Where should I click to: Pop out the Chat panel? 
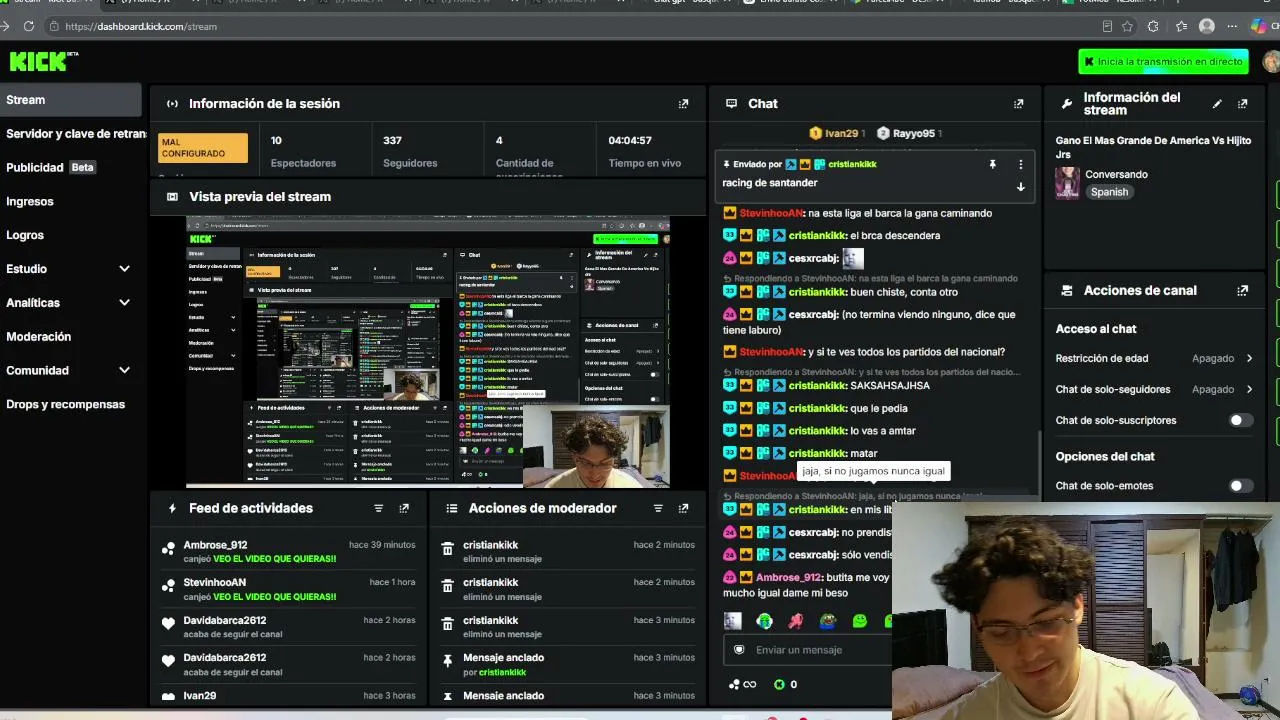pyautogui.click(x=1019, y=104)
